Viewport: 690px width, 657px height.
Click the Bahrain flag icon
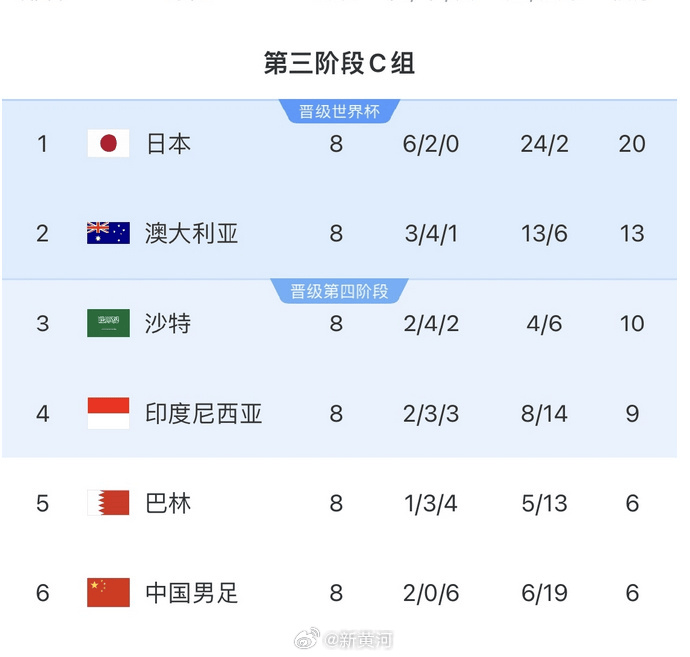tap(108, 503)
